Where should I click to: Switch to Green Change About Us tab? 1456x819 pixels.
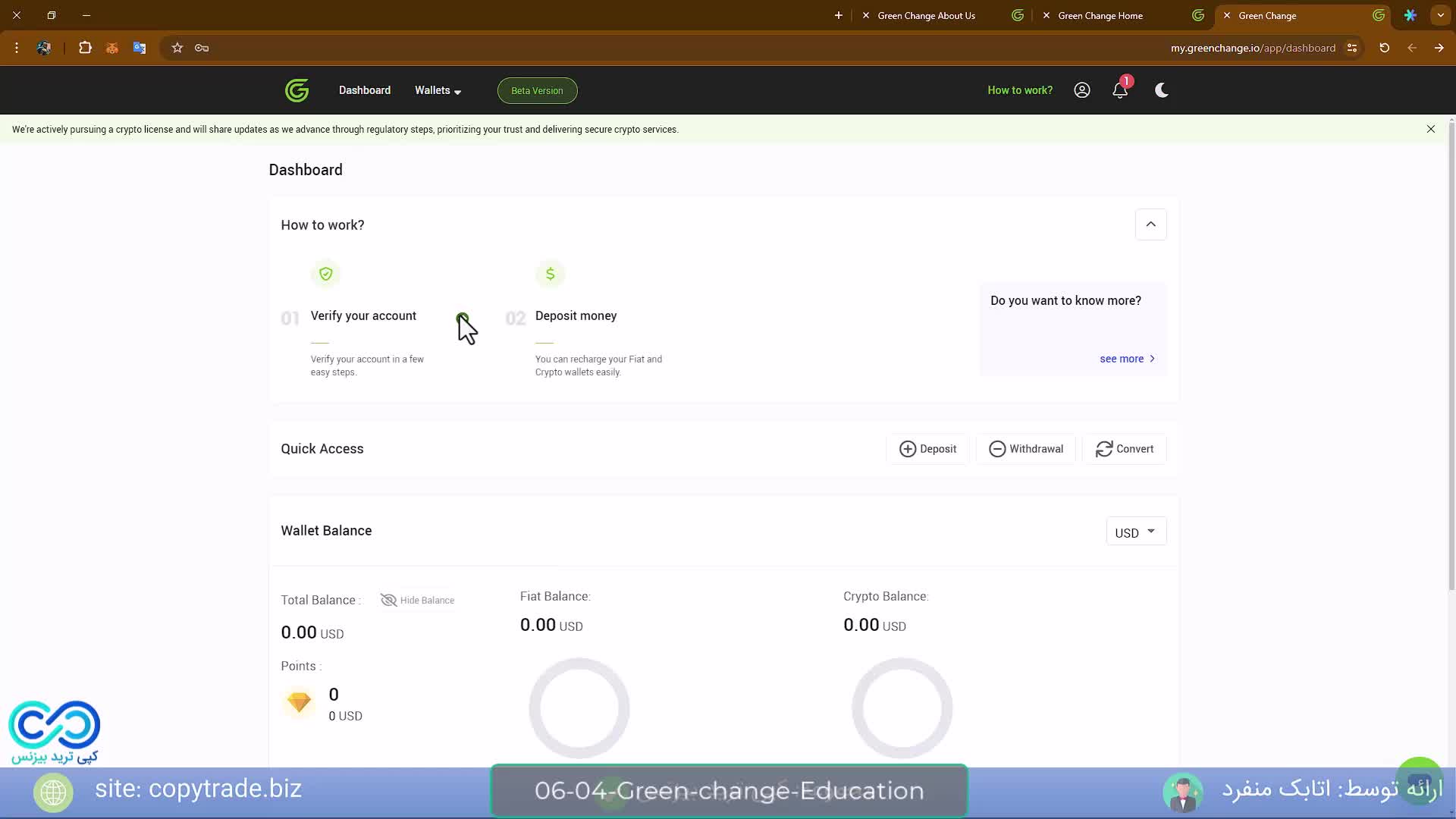(x=926, y=15)
